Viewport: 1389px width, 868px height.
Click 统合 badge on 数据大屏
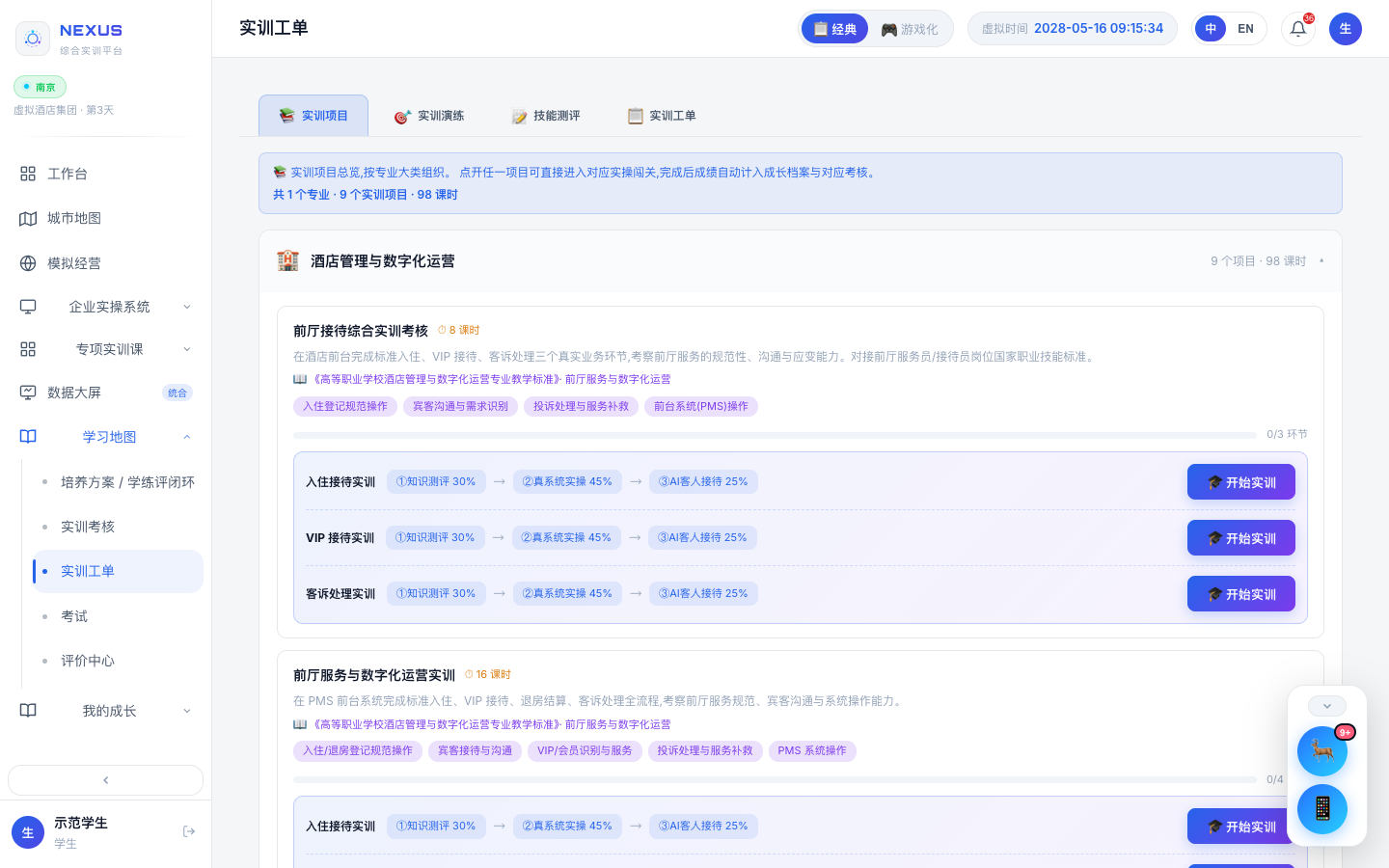click(x=177, y=393)
